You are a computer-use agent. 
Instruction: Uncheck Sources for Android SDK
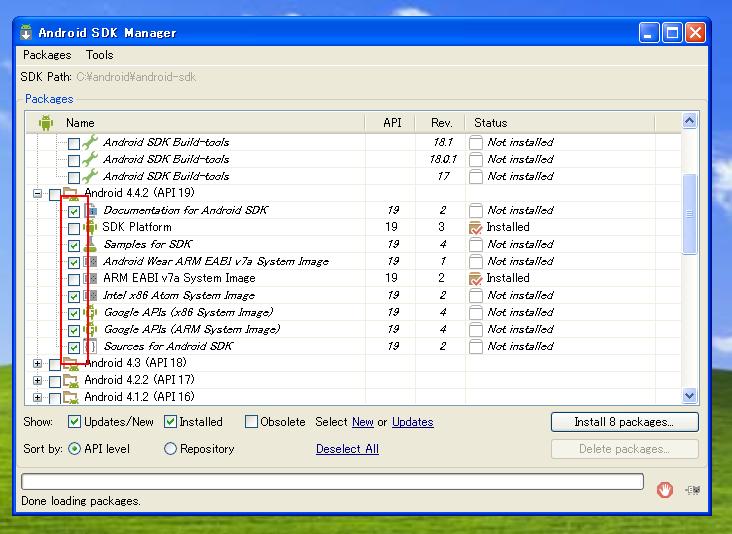pyautogui.click(x=74, y=348)
